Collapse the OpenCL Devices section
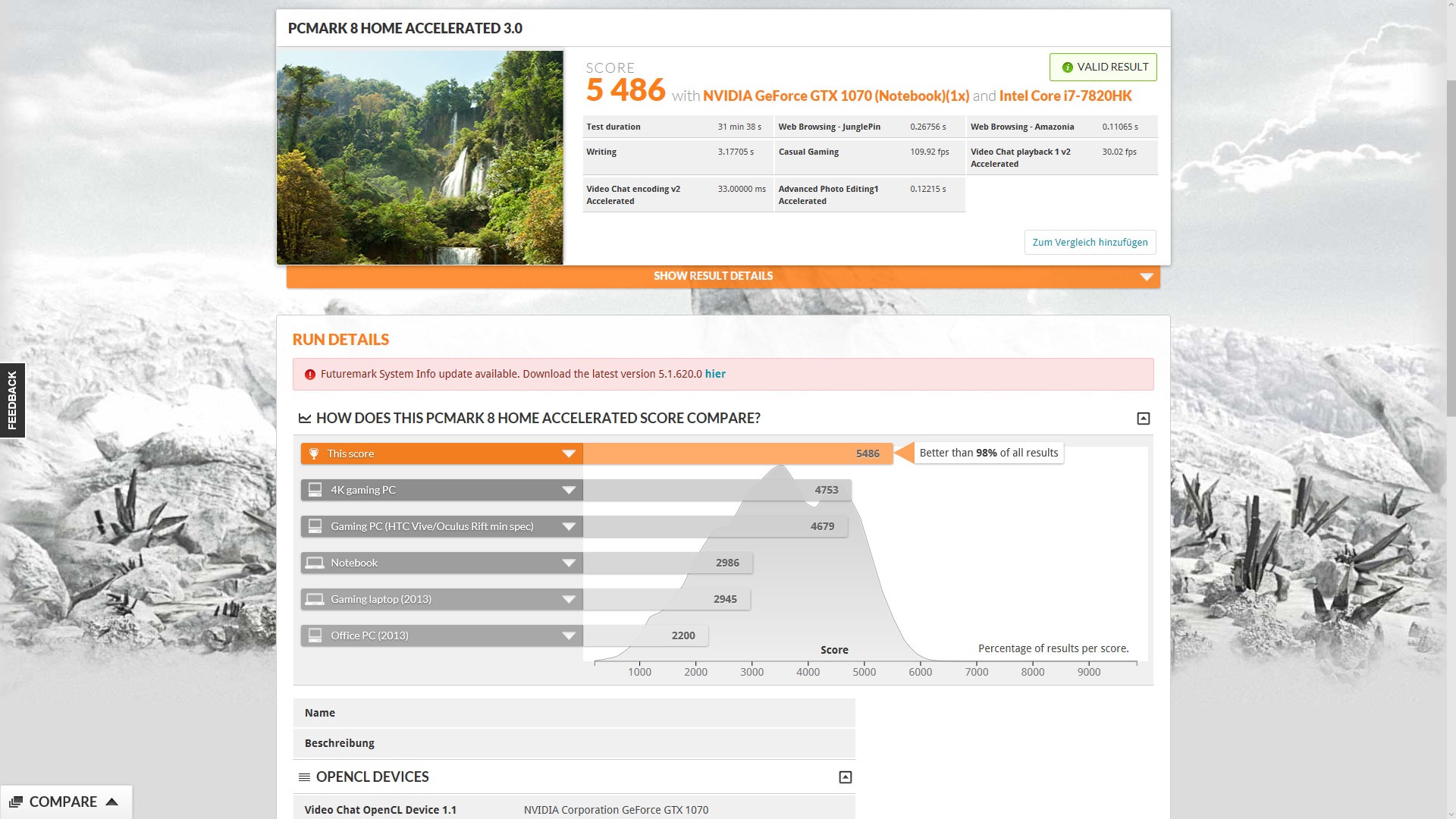 [x=846, y=777]
